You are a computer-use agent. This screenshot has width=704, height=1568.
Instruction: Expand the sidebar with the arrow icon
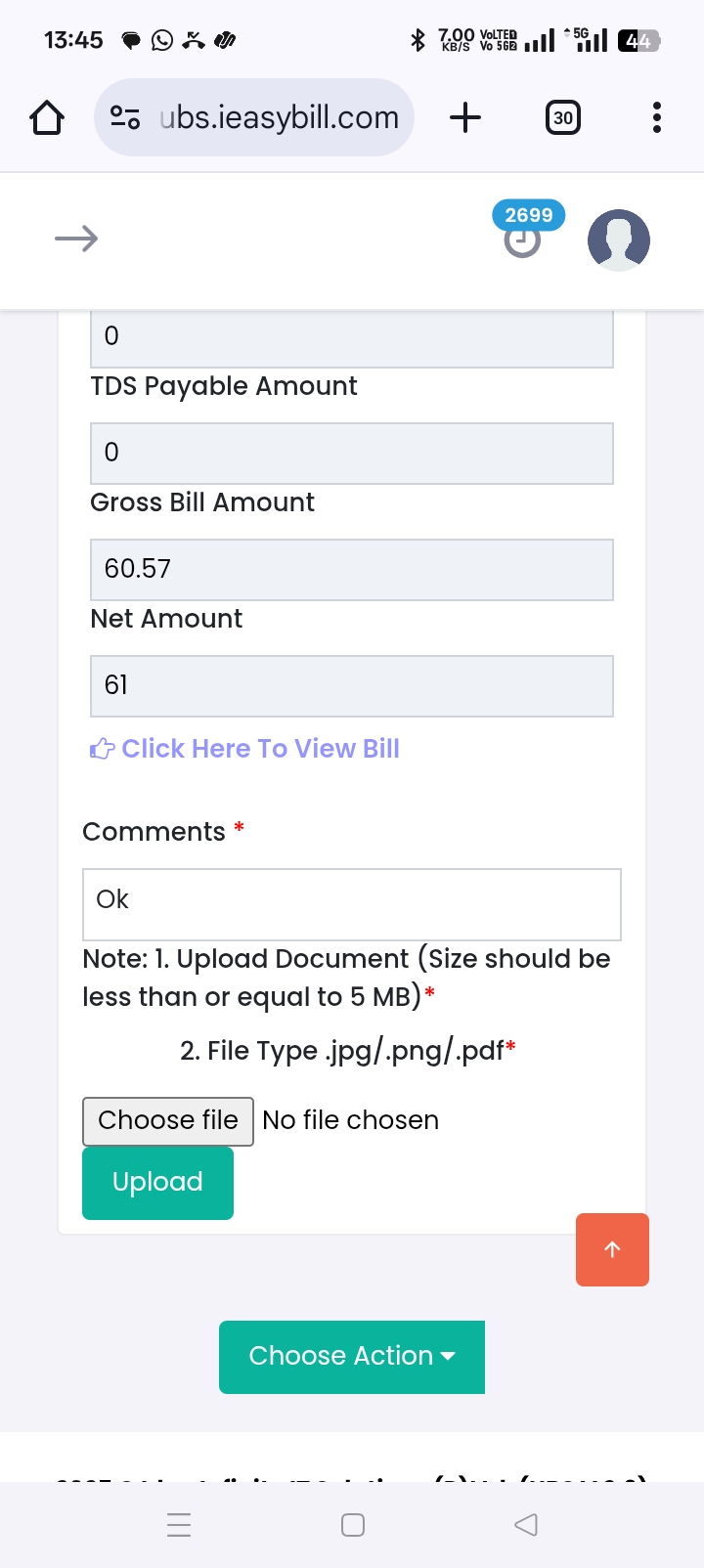tap(76, 239)
